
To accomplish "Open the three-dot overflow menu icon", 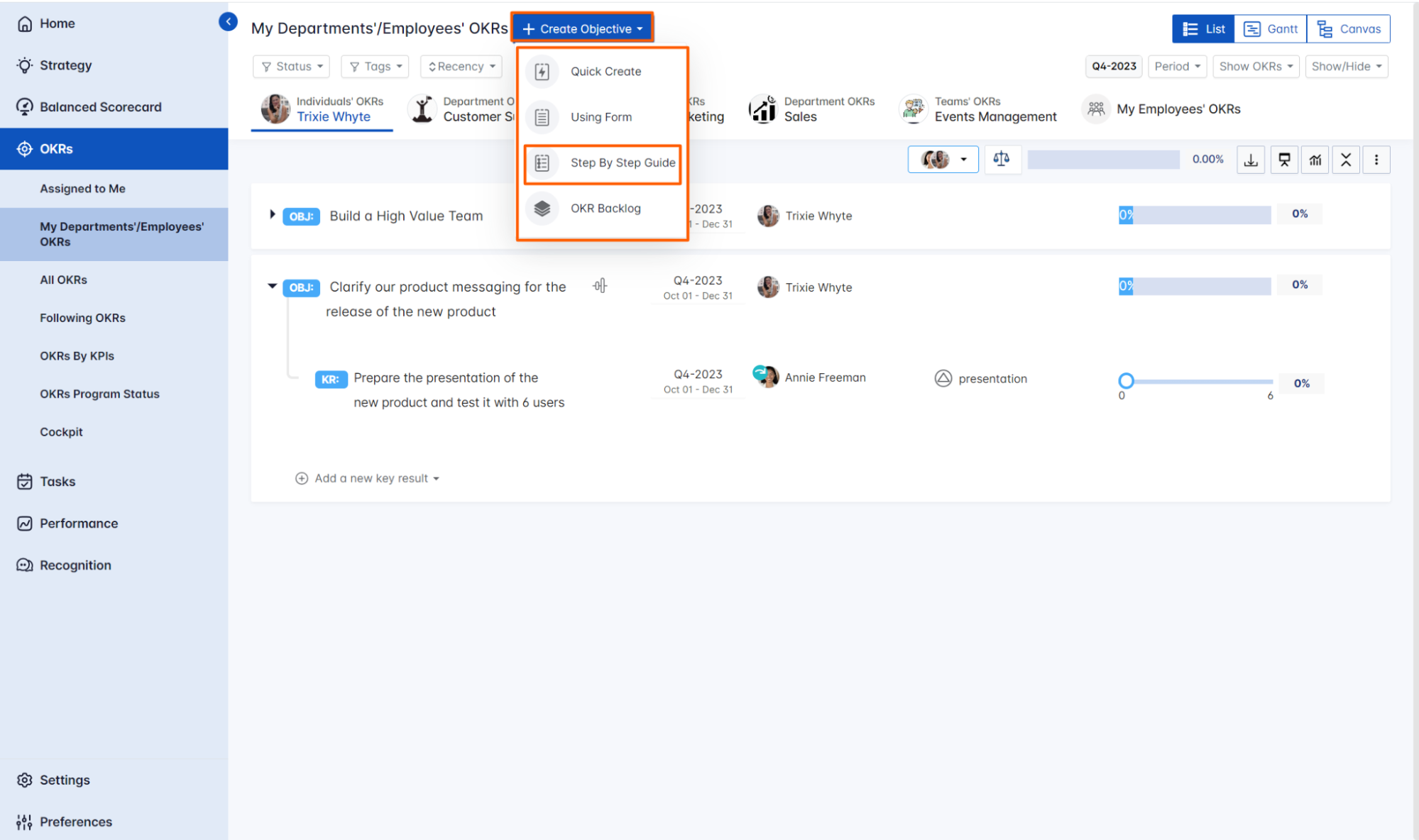I will pos(1376,159).
